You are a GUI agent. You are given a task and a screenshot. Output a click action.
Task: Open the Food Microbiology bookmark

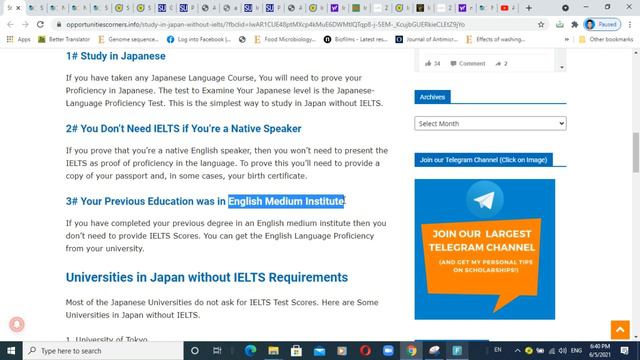285,39
